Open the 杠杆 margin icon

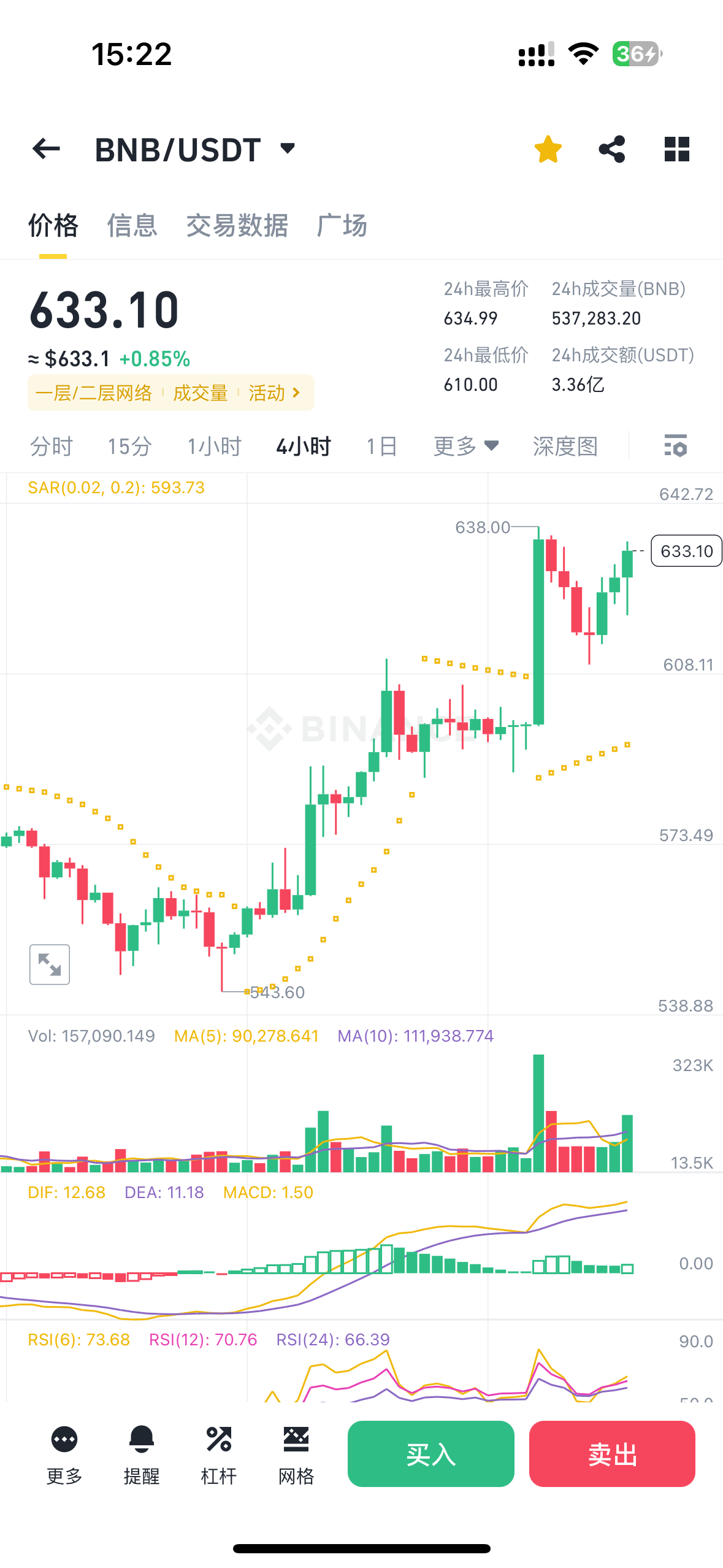(219, 1453)
